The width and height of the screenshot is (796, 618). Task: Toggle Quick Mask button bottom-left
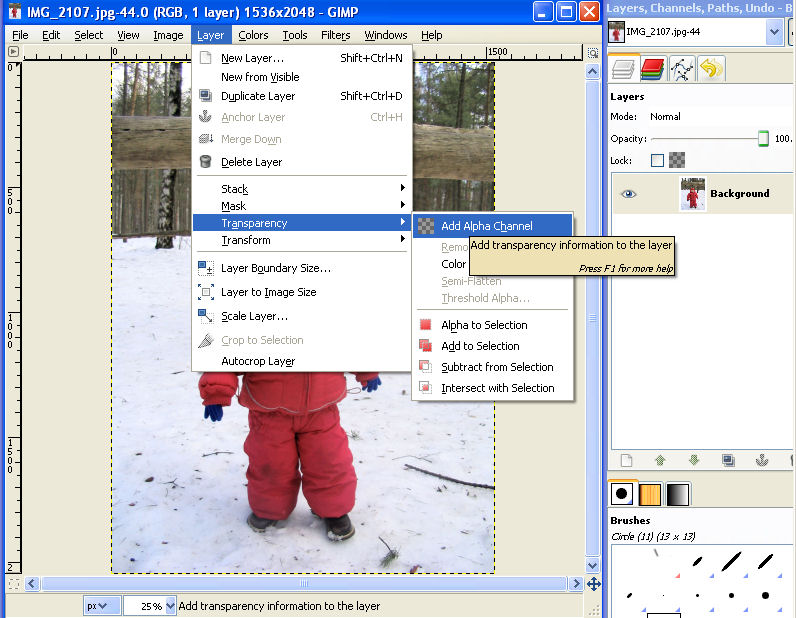point(14,584)
